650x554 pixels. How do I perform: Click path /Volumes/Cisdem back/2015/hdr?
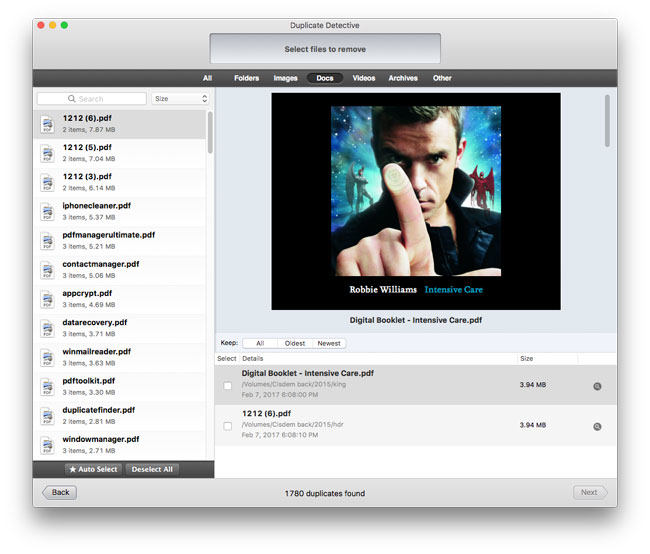coord(292,424)
